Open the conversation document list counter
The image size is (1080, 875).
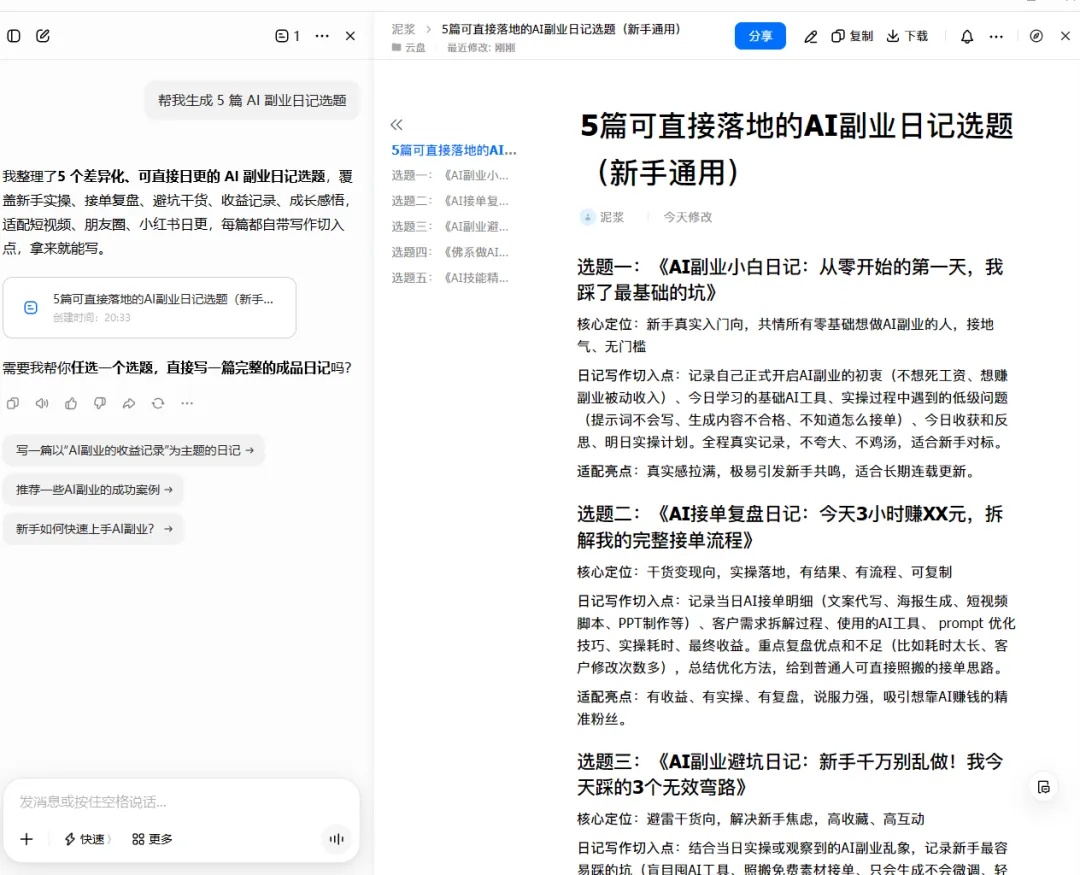pyautogui.click(x=287, y=36)
